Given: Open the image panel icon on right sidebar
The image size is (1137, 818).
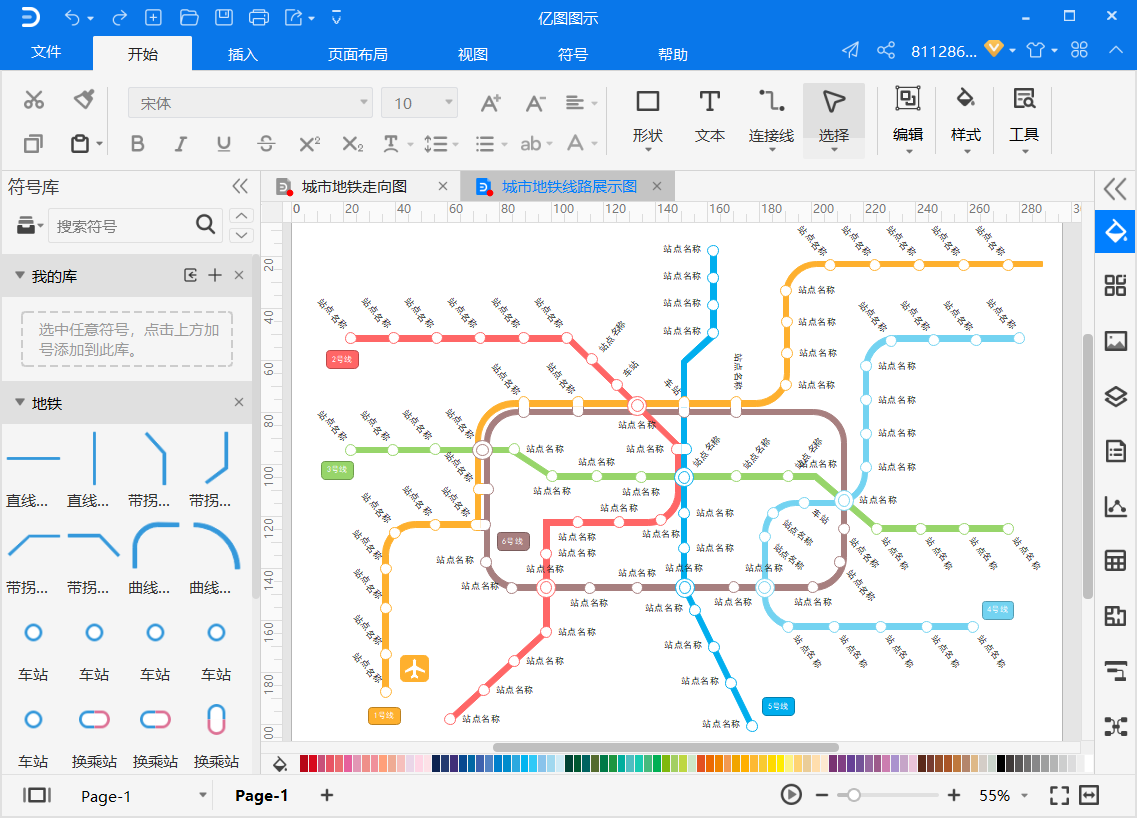Looking at the screenshot, I should point(1115,340).
